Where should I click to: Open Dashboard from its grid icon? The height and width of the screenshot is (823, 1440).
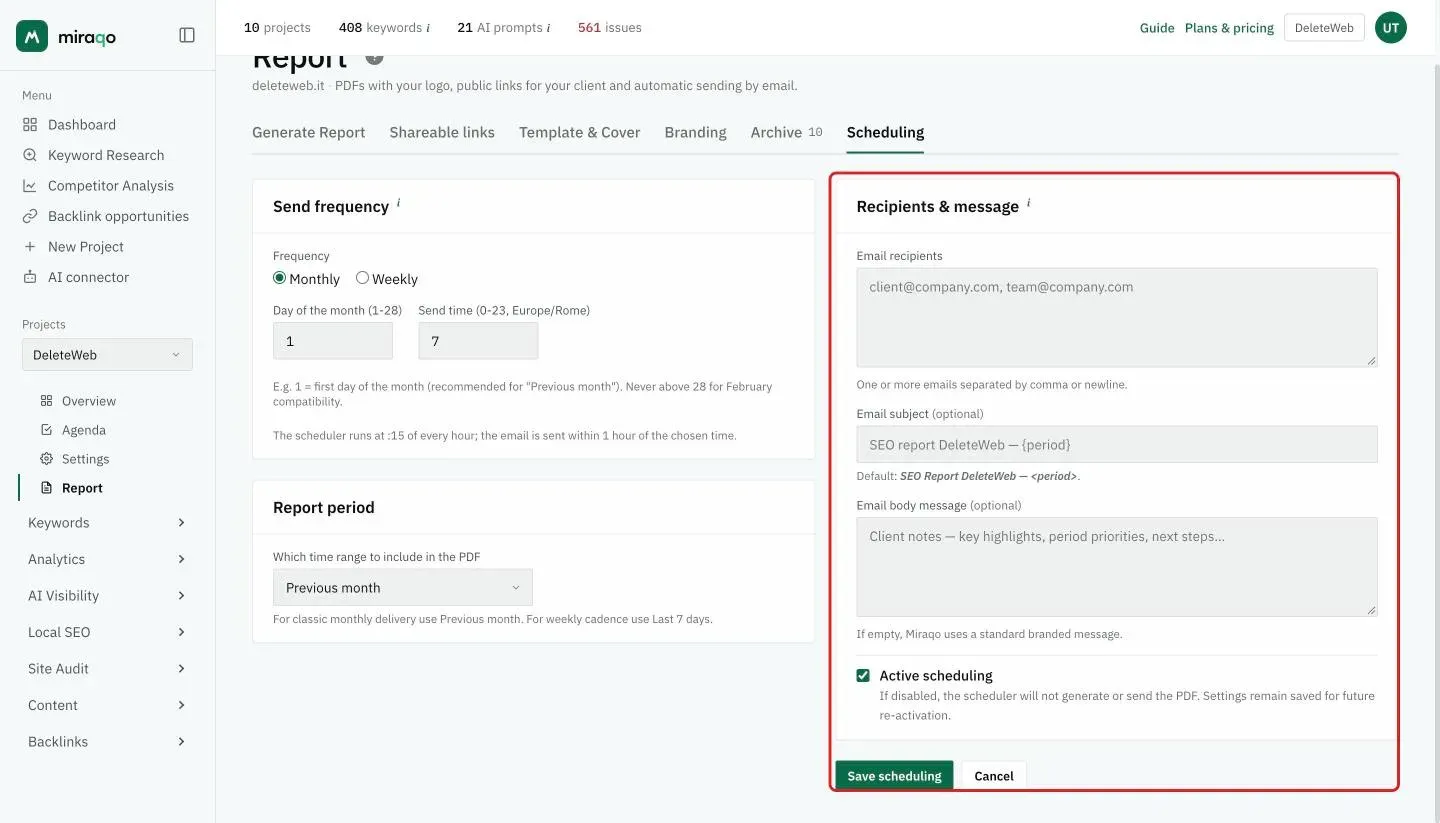(30, 125)
